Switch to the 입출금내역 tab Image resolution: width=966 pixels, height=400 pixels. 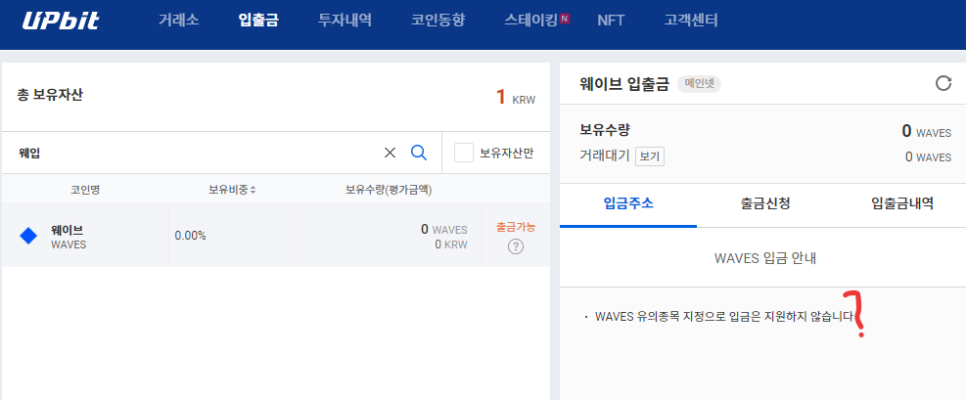(x=902, y=204)
